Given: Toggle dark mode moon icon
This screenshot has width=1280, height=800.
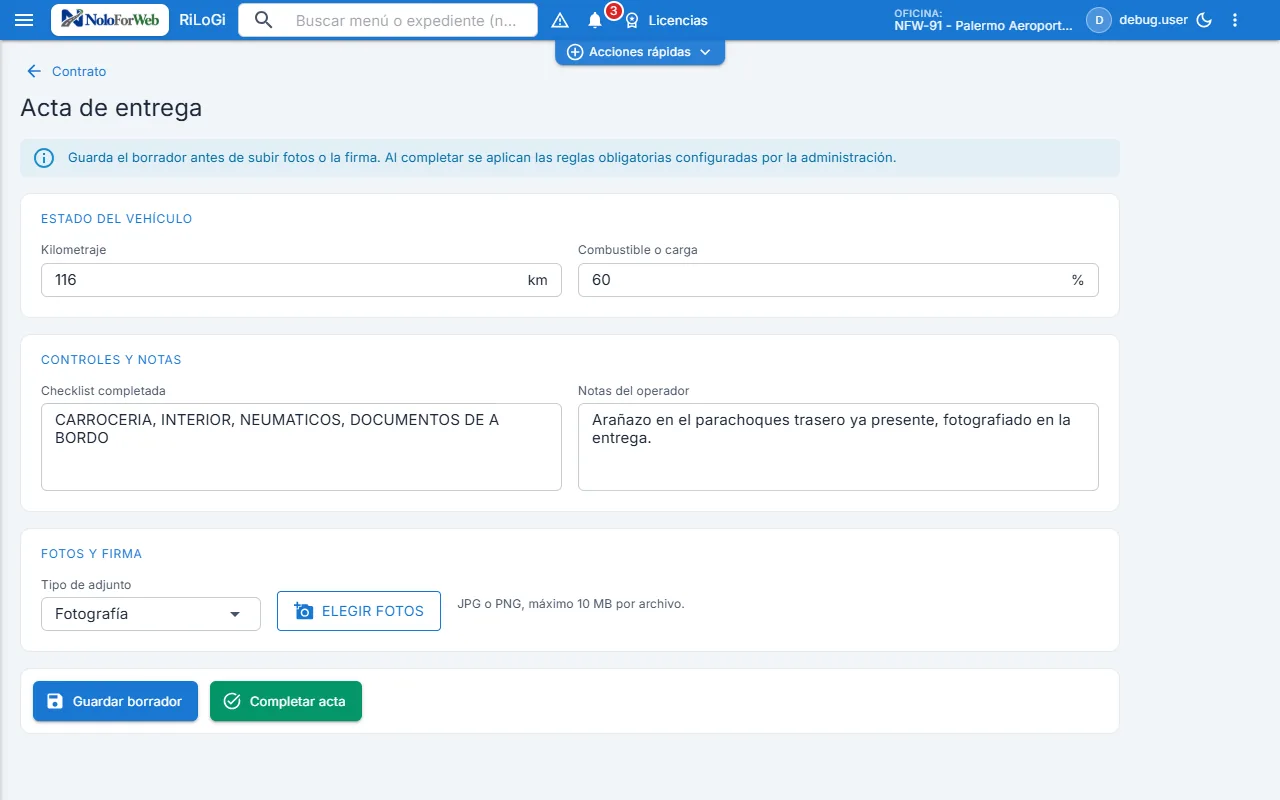Looking at the screenshot, I should point(1204,20).
